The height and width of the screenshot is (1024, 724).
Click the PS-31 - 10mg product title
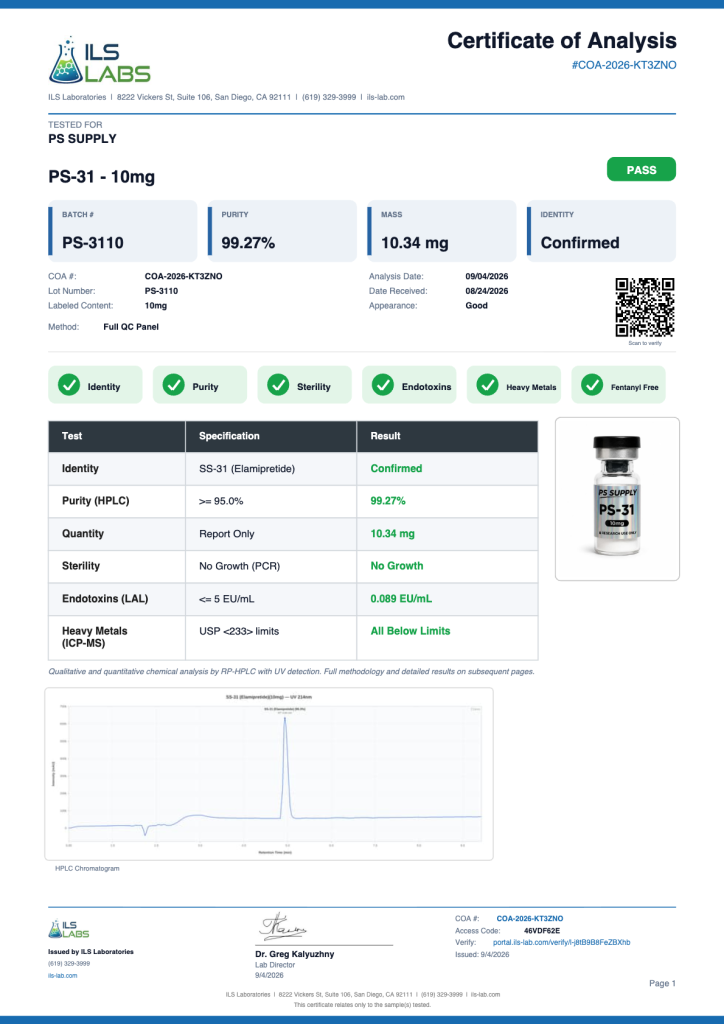coord(102,177)
